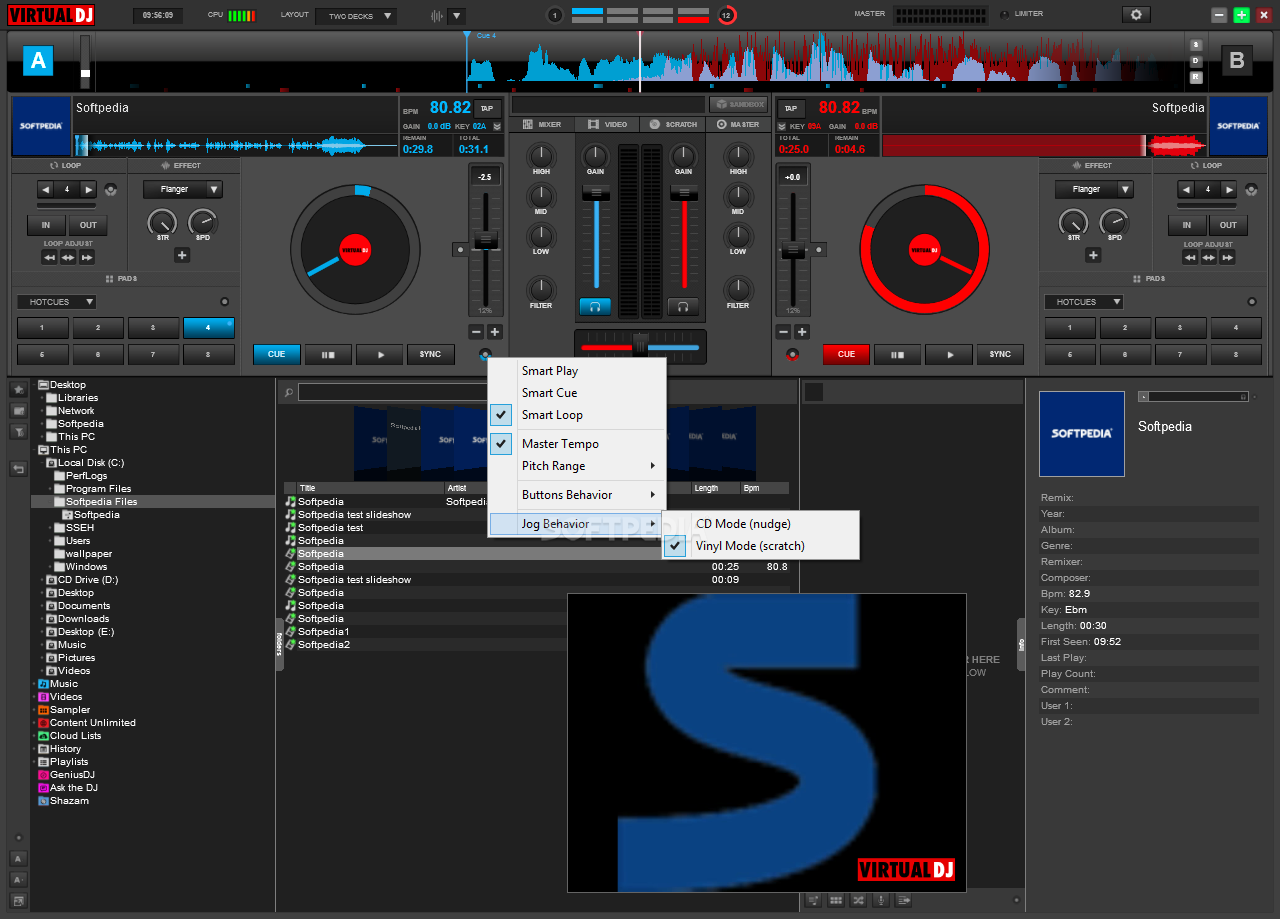Uncheck Master Tempo in the context menu
The image size is (1280, 919).
click(577, 444)
